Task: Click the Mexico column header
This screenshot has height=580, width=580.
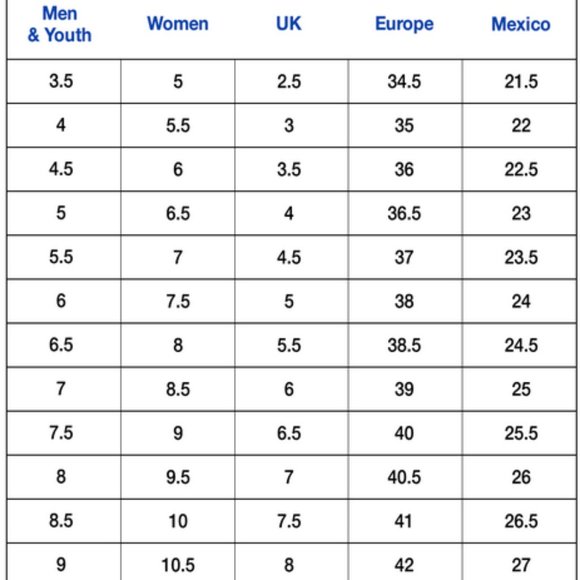Action: (521, 24)
